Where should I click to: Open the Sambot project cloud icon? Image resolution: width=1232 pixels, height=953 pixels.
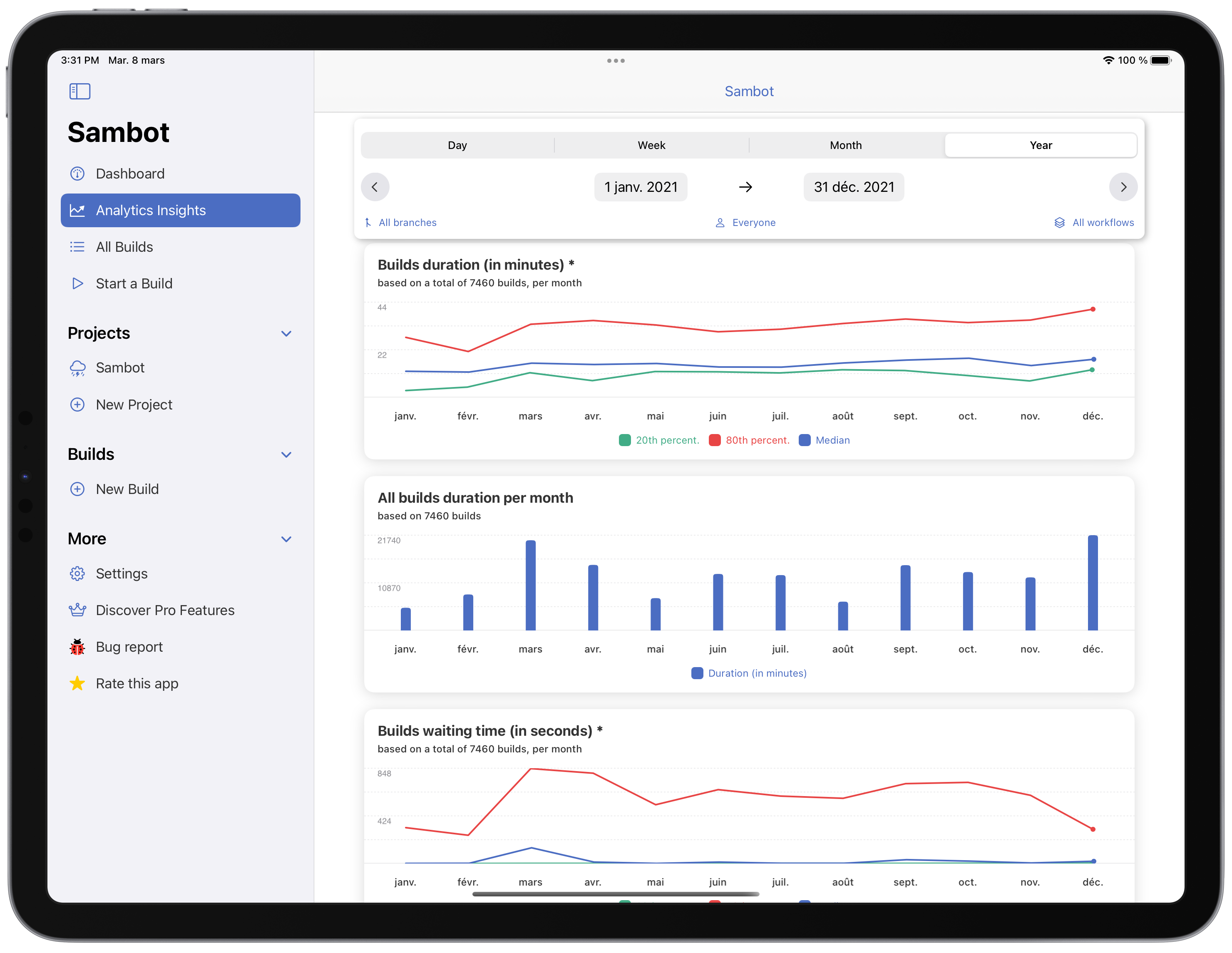pos(78,368)
